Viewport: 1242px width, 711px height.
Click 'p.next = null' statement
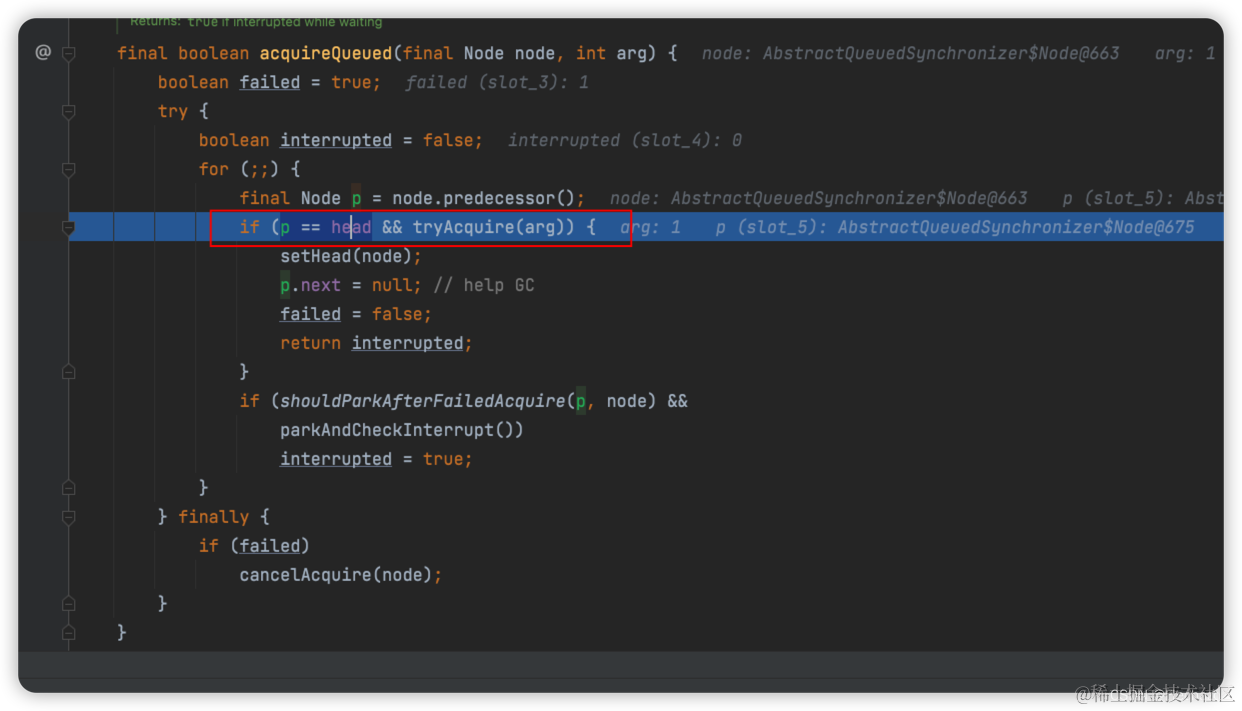tap(351, 285)
